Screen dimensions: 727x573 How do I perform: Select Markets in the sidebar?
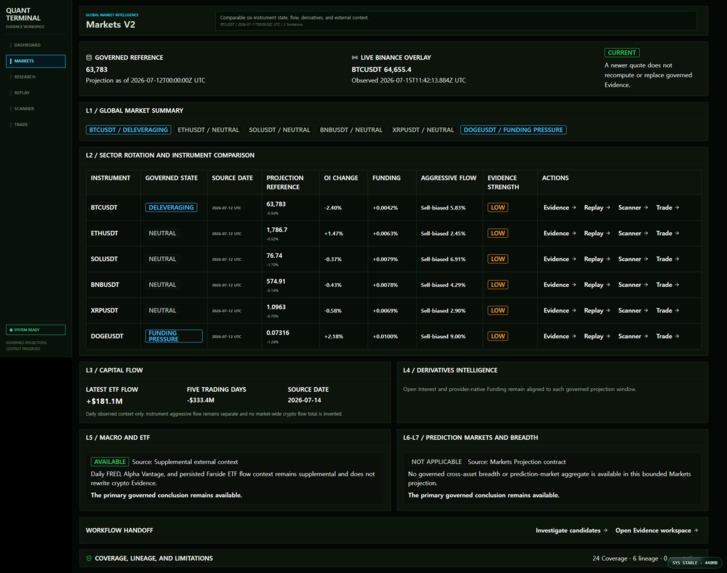pyautogui.click(x=36, y=61)
